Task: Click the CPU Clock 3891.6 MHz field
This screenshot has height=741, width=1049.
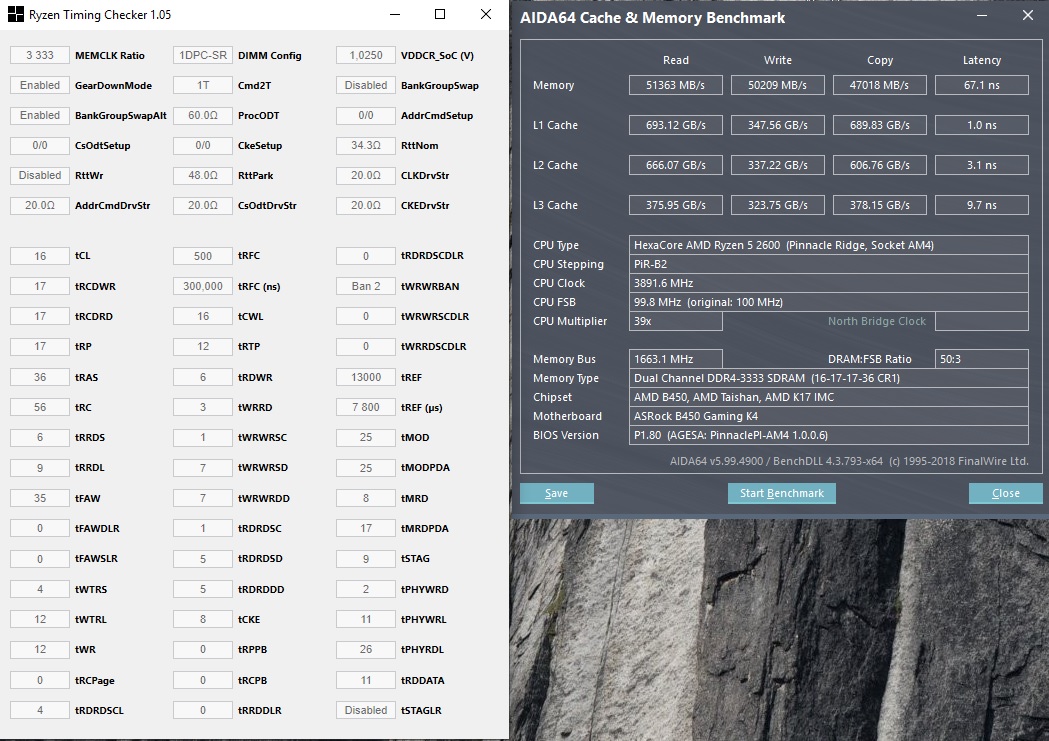Action: click(x=828, y=283)
